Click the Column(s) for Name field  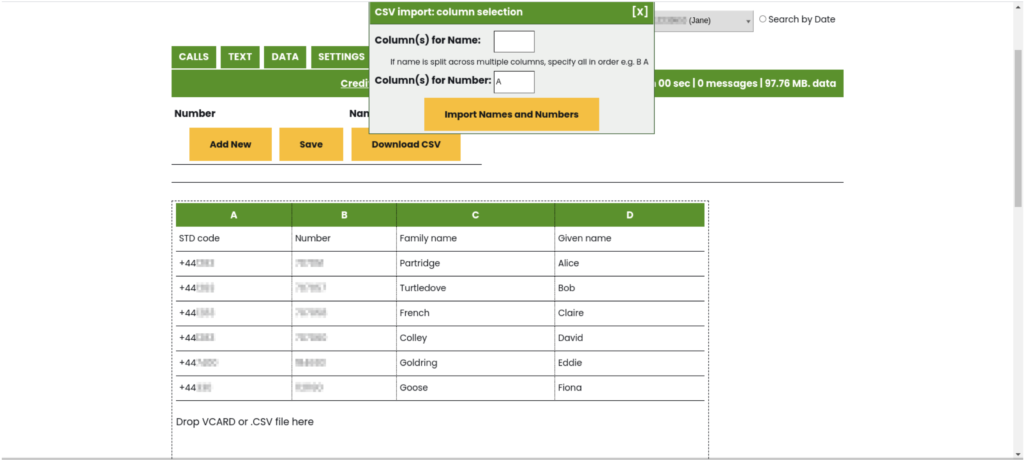coord(514,41)
